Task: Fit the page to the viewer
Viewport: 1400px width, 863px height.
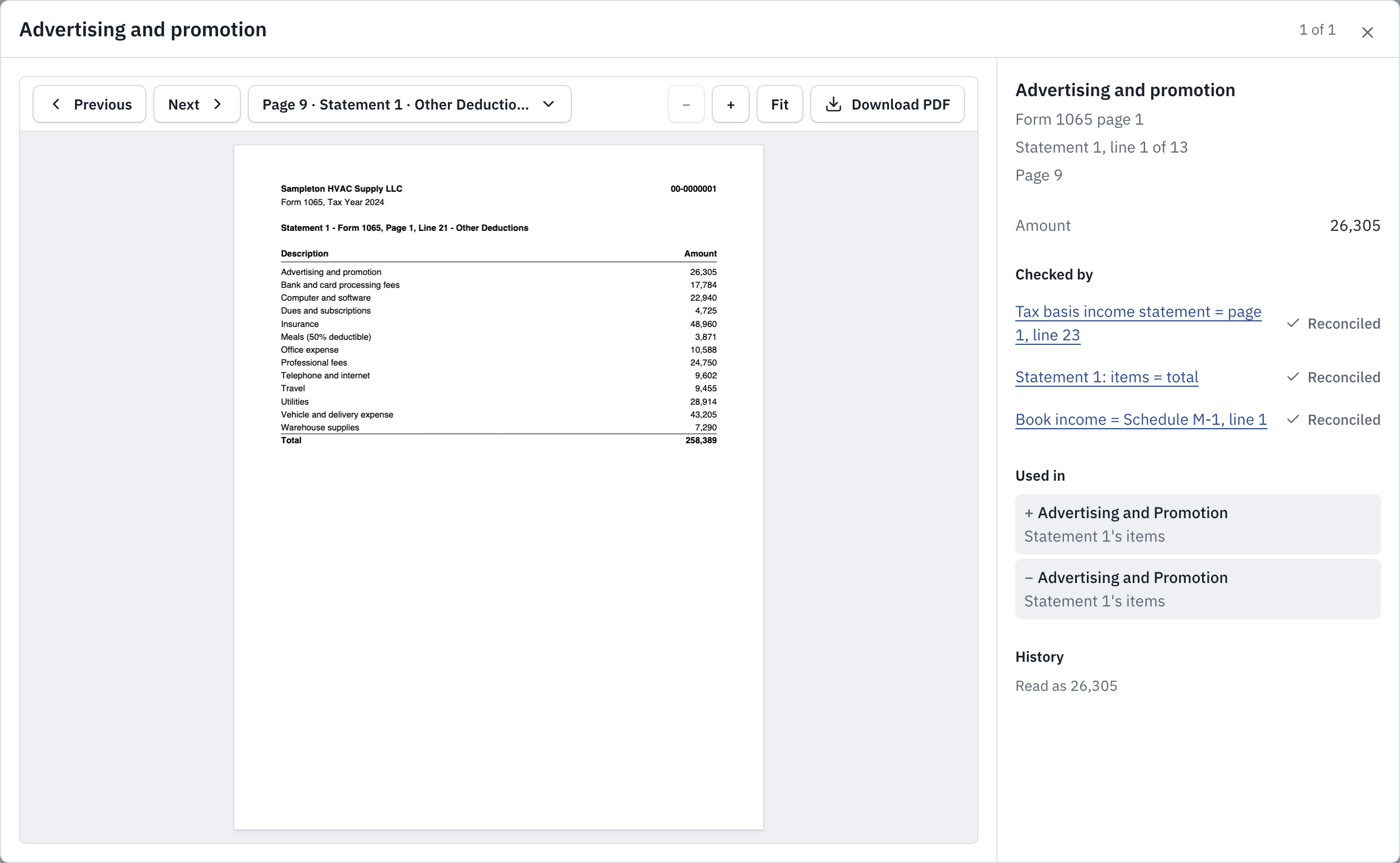Action: 779,105
